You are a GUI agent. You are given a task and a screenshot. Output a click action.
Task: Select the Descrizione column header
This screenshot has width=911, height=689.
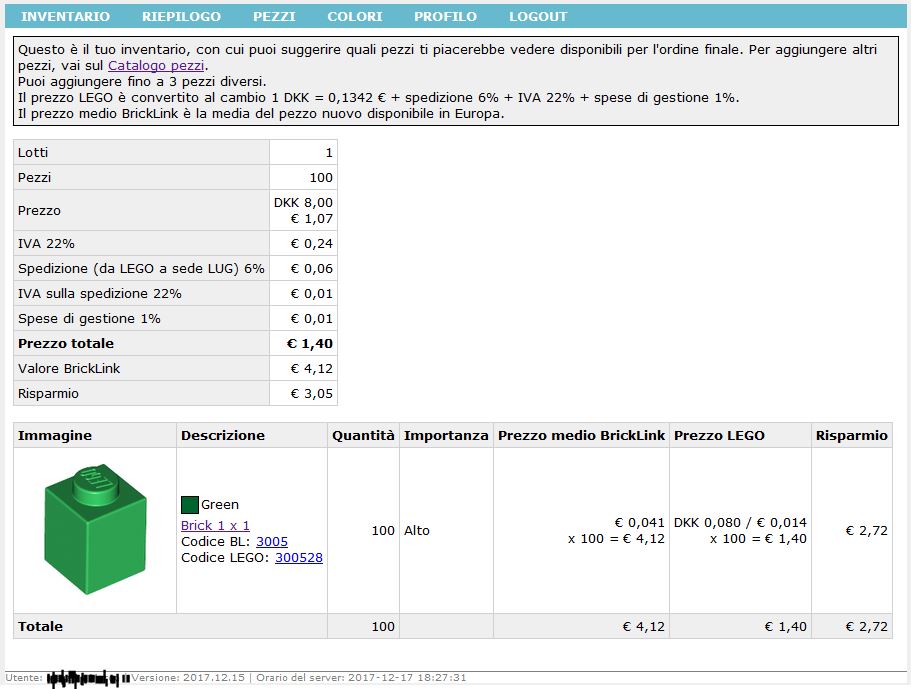[252, 435]
